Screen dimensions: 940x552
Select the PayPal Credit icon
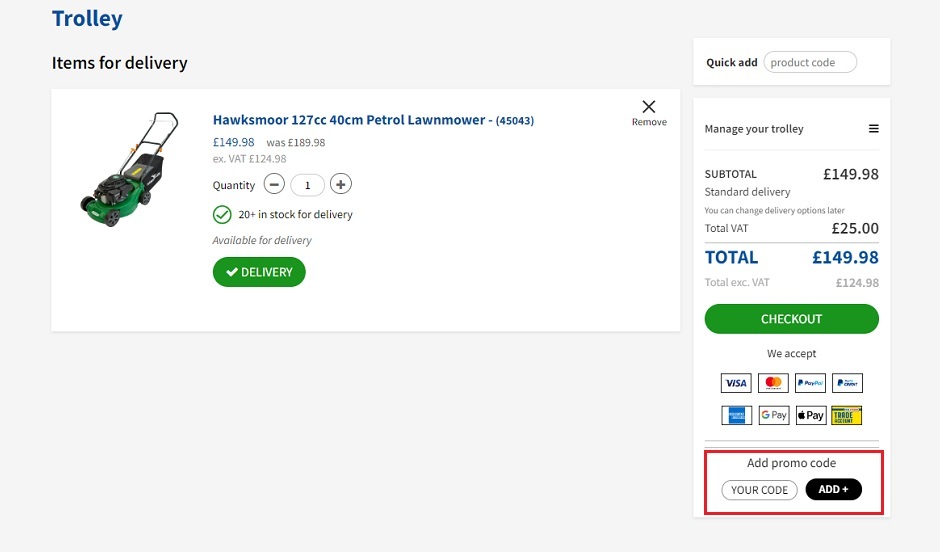tap(847, 383)
